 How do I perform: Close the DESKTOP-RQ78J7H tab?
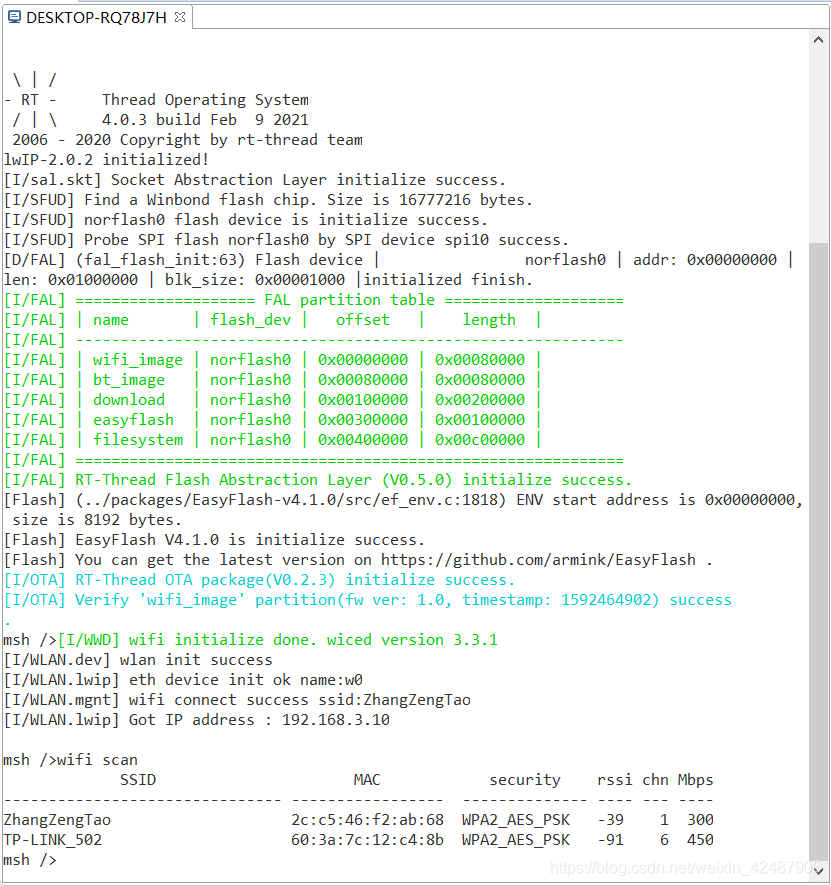click(x=180, y=18)
